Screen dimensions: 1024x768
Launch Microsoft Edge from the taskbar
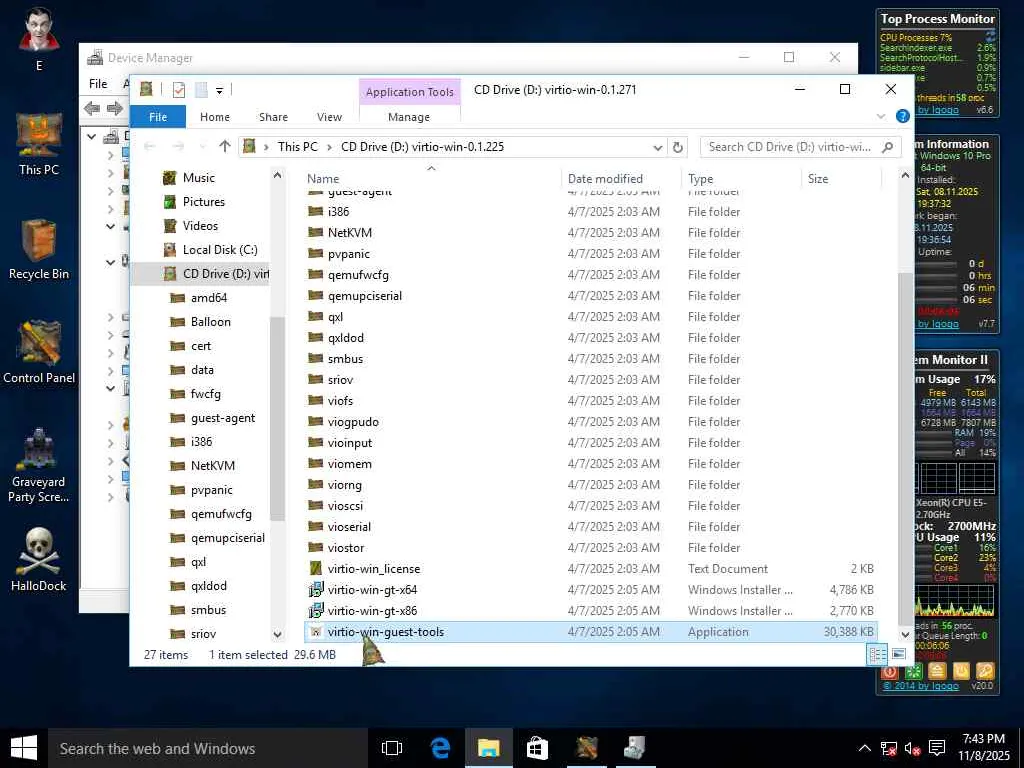pyautogui.click(x=441, y=748)
